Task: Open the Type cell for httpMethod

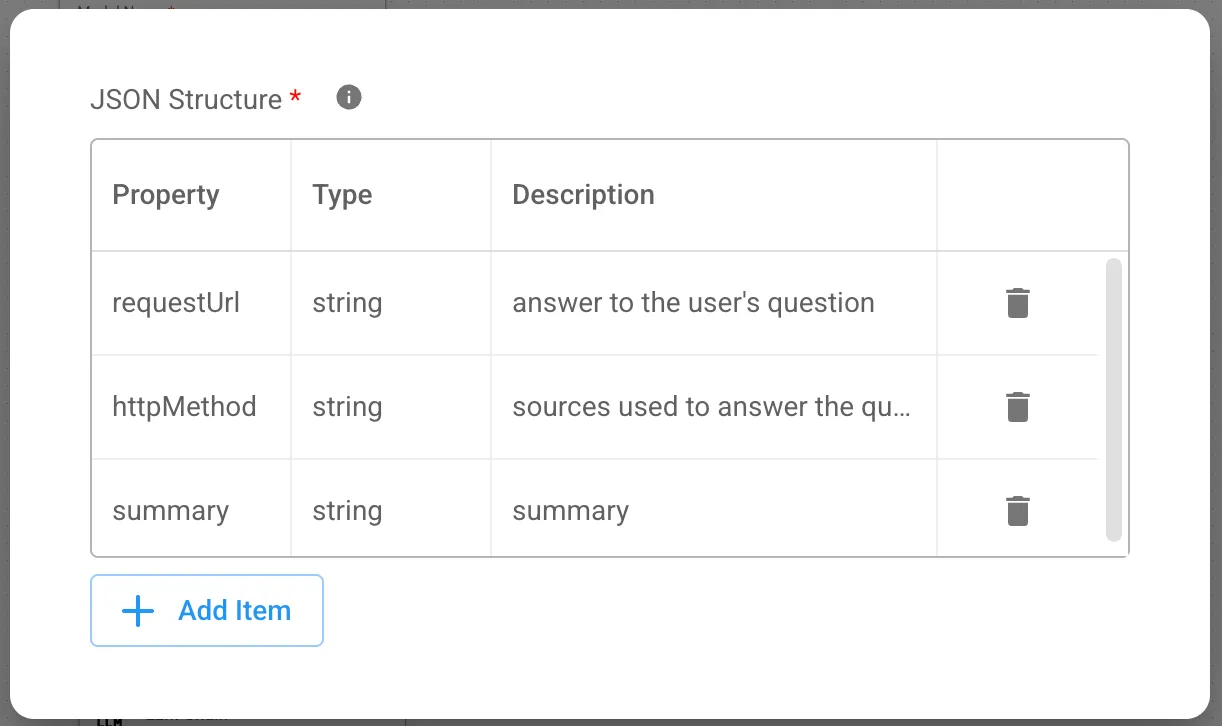Action: click(347, 407)
